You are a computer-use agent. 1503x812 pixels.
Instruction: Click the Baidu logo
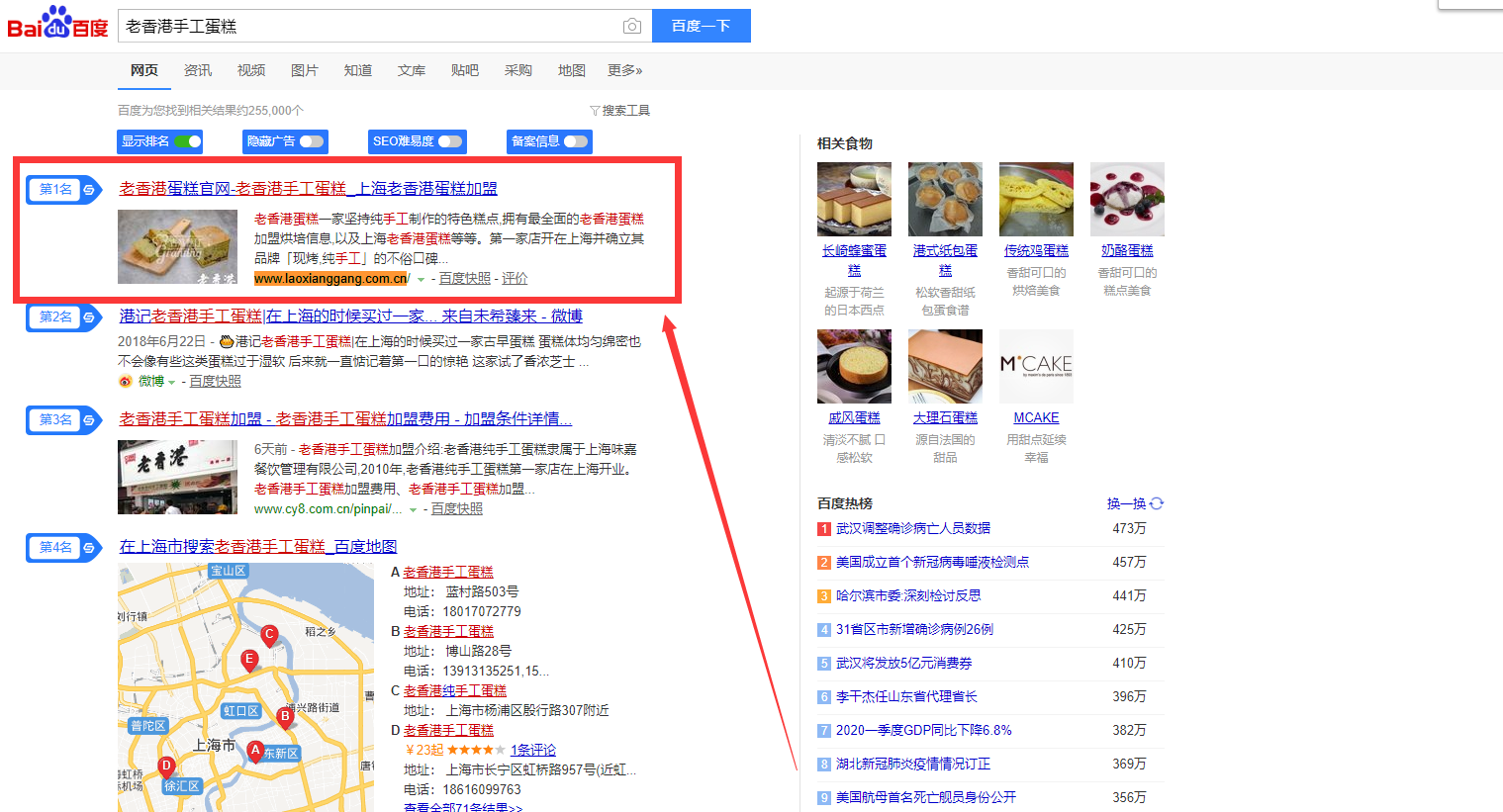click(57, 24)
